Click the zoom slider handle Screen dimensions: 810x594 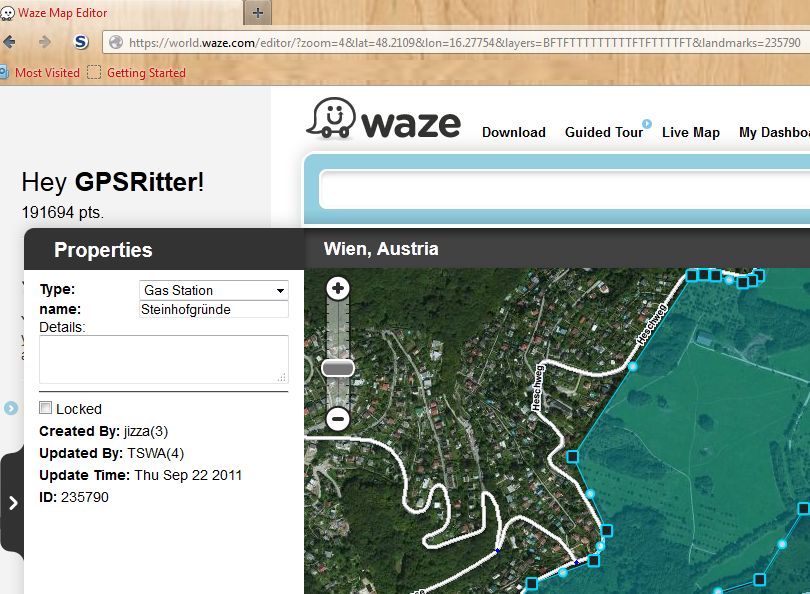[338, 368]
